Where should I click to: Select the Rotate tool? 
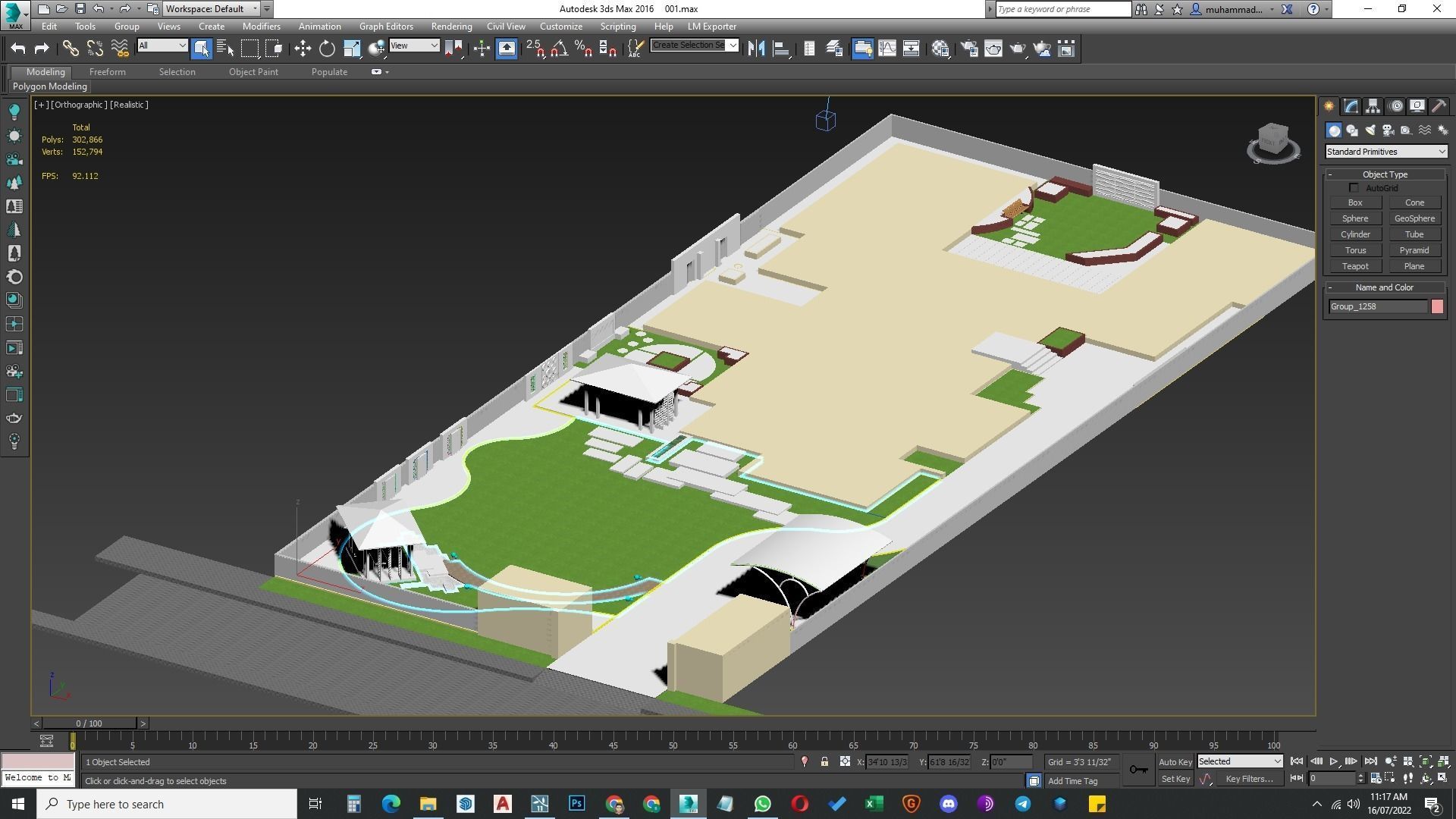point(327,49)
